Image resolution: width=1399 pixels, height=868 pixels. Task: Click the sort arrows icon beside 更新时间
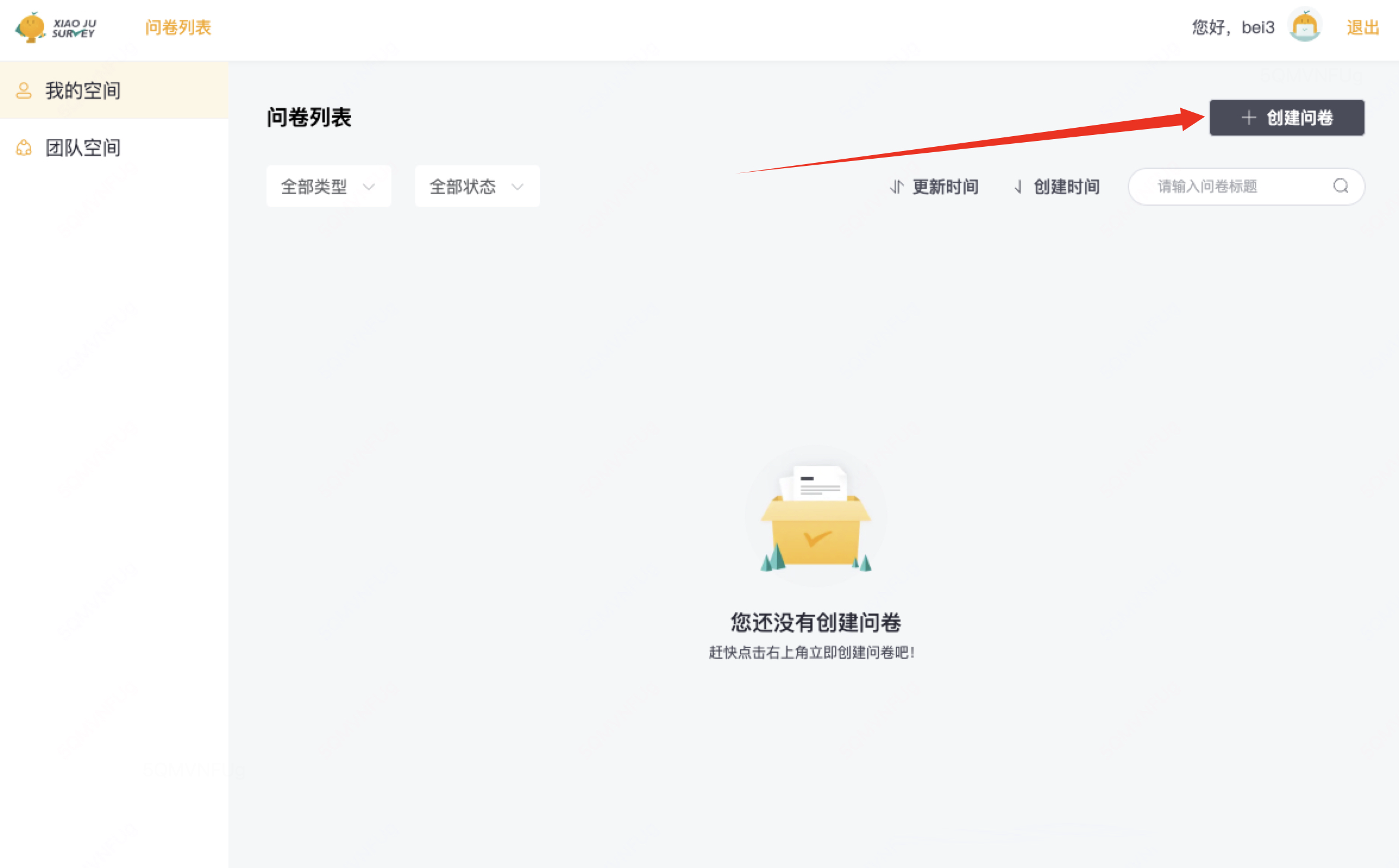click(896, 187)
